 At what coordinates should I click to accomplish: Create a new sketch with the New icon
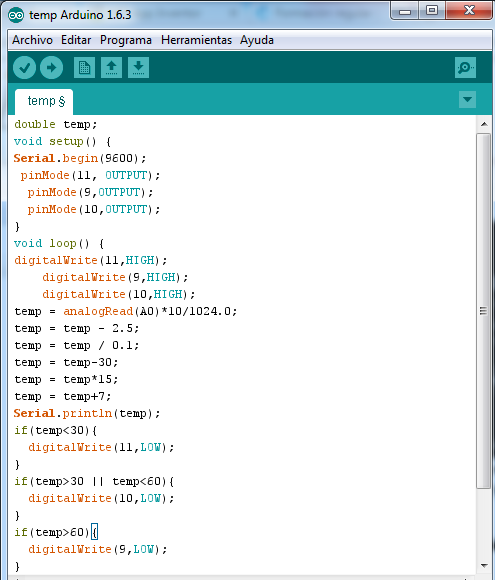tap(84, 68)
